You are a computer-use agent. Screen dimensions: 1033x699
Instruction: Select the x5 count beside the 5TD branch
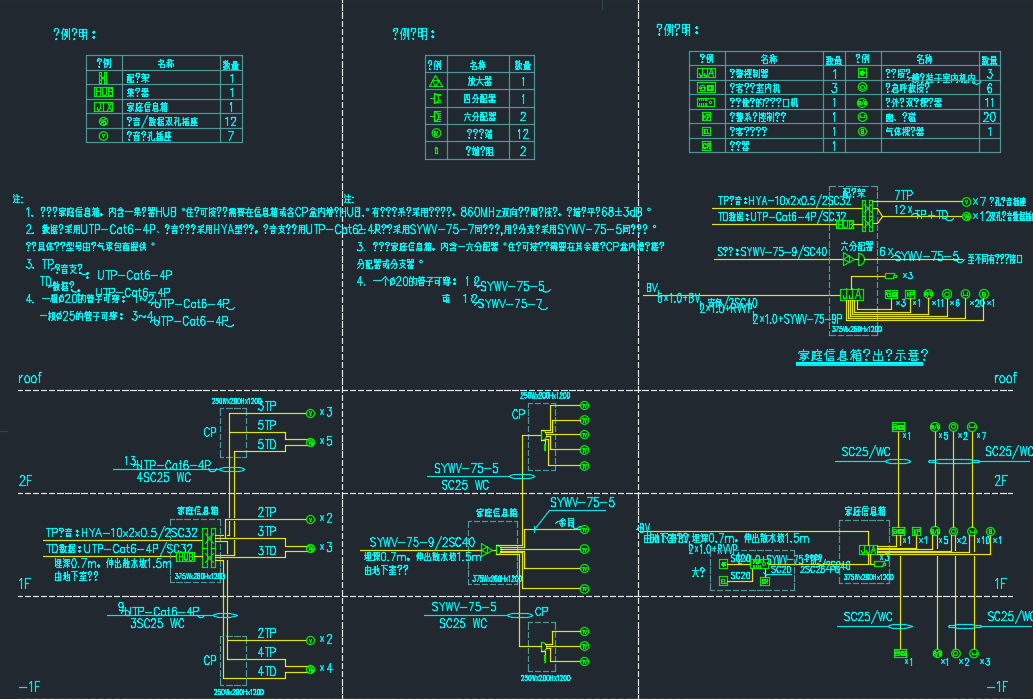pos(326,441)
